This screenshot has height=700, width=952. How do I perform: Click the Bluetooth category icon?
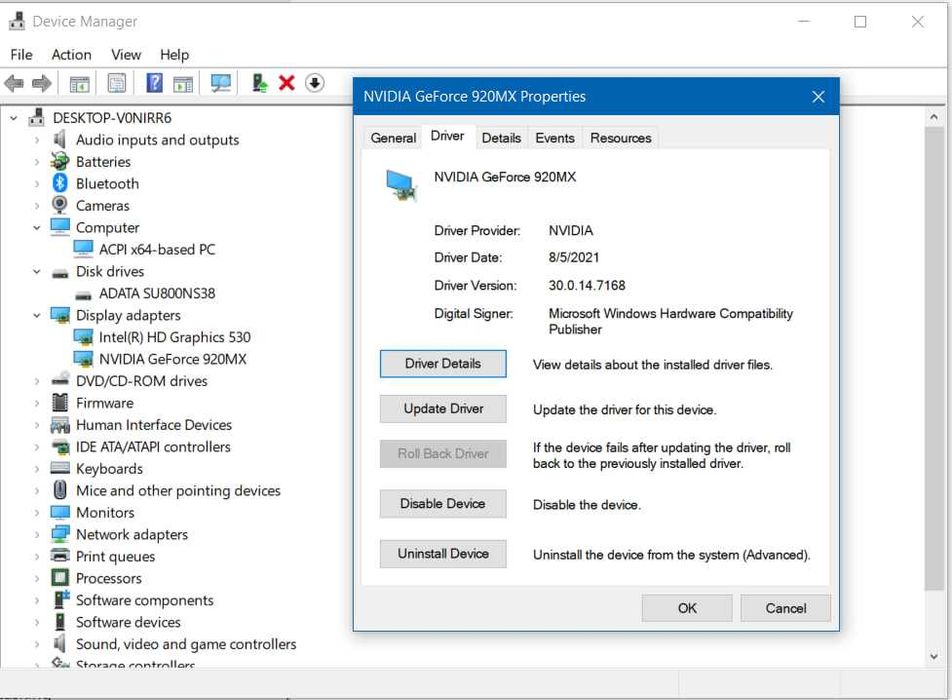click(60, 183)
